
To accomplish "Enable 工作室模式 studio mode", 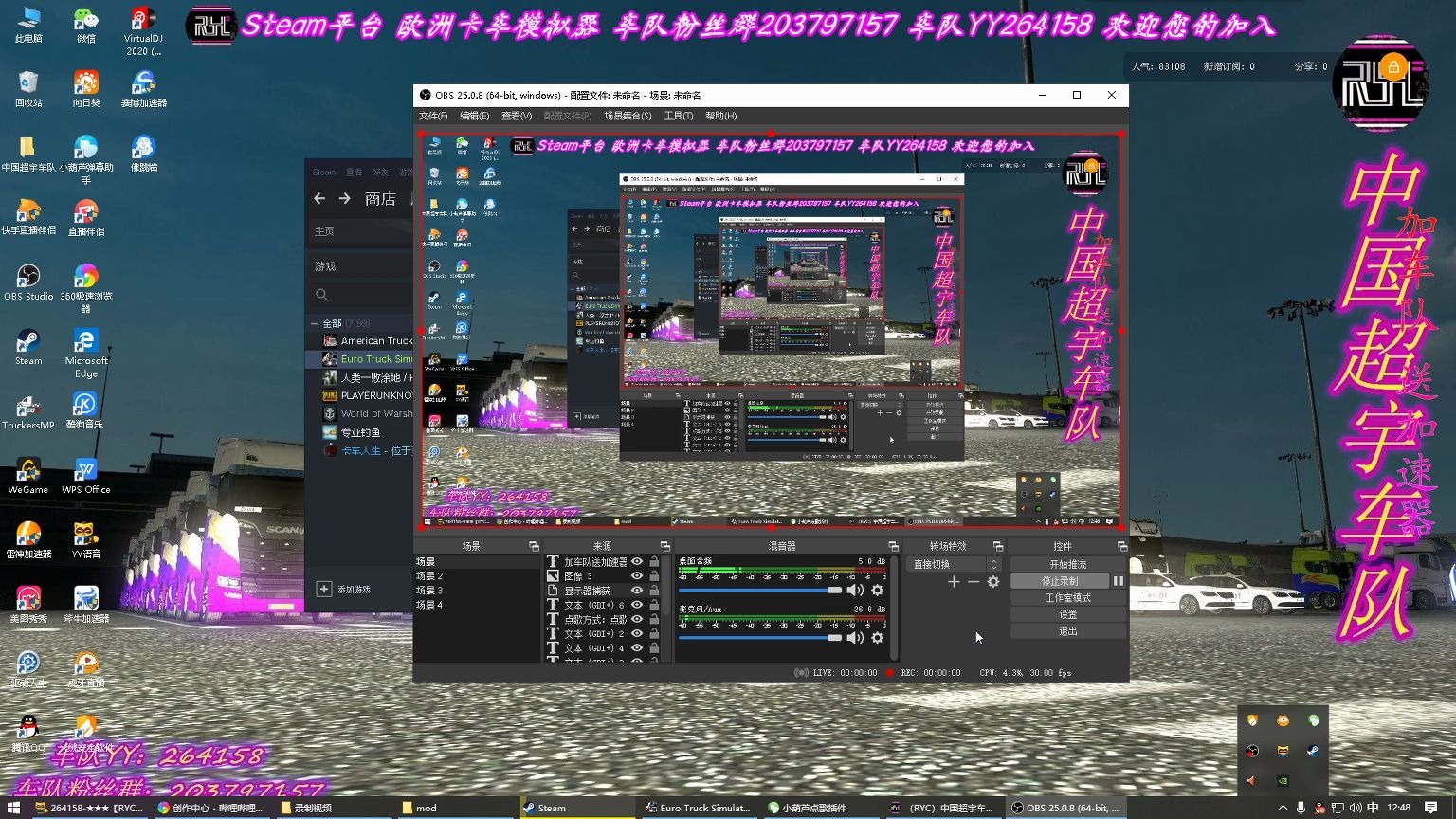I will pyautogui.click(x=1067, y=597).
